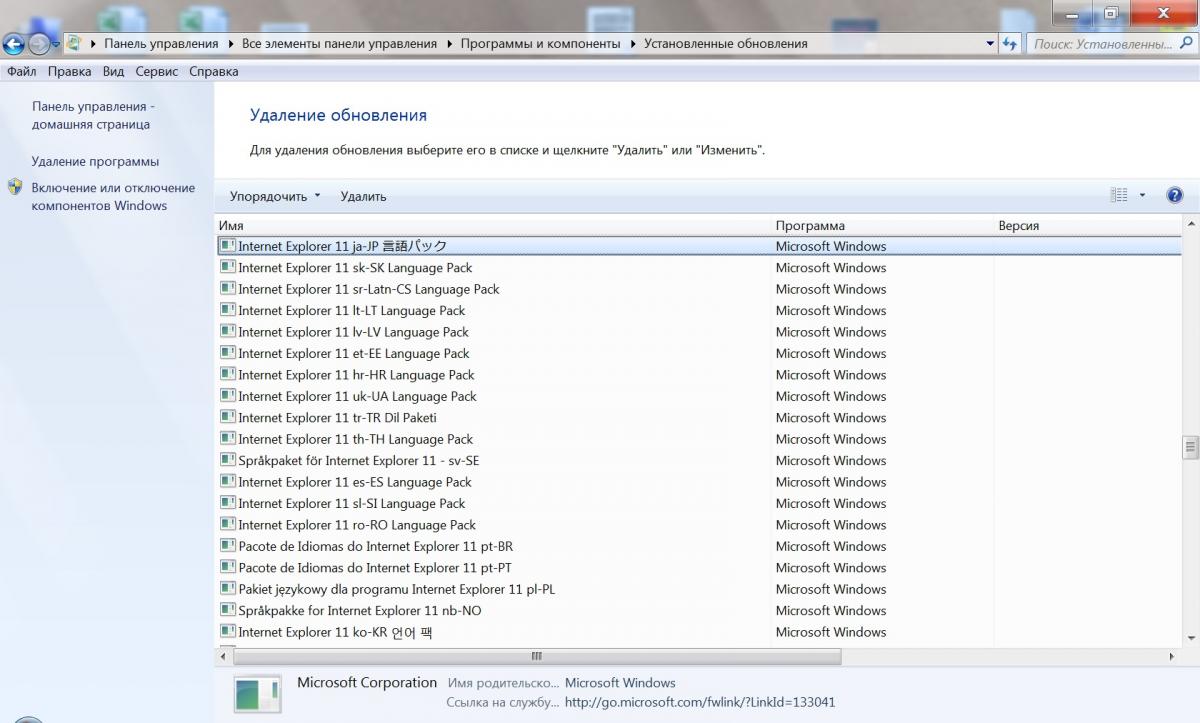Click Панель управления breadcrumb in address bar
Screen dimensions: 1200x723
[161, 44]
